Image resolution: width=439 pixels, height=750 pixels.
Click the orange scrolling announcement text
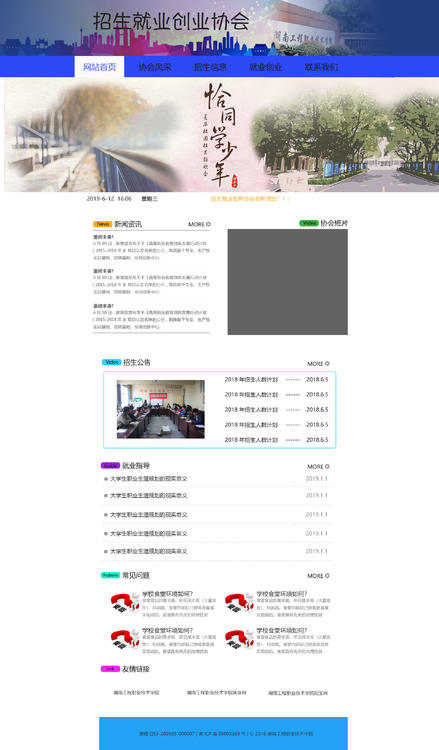250,199
